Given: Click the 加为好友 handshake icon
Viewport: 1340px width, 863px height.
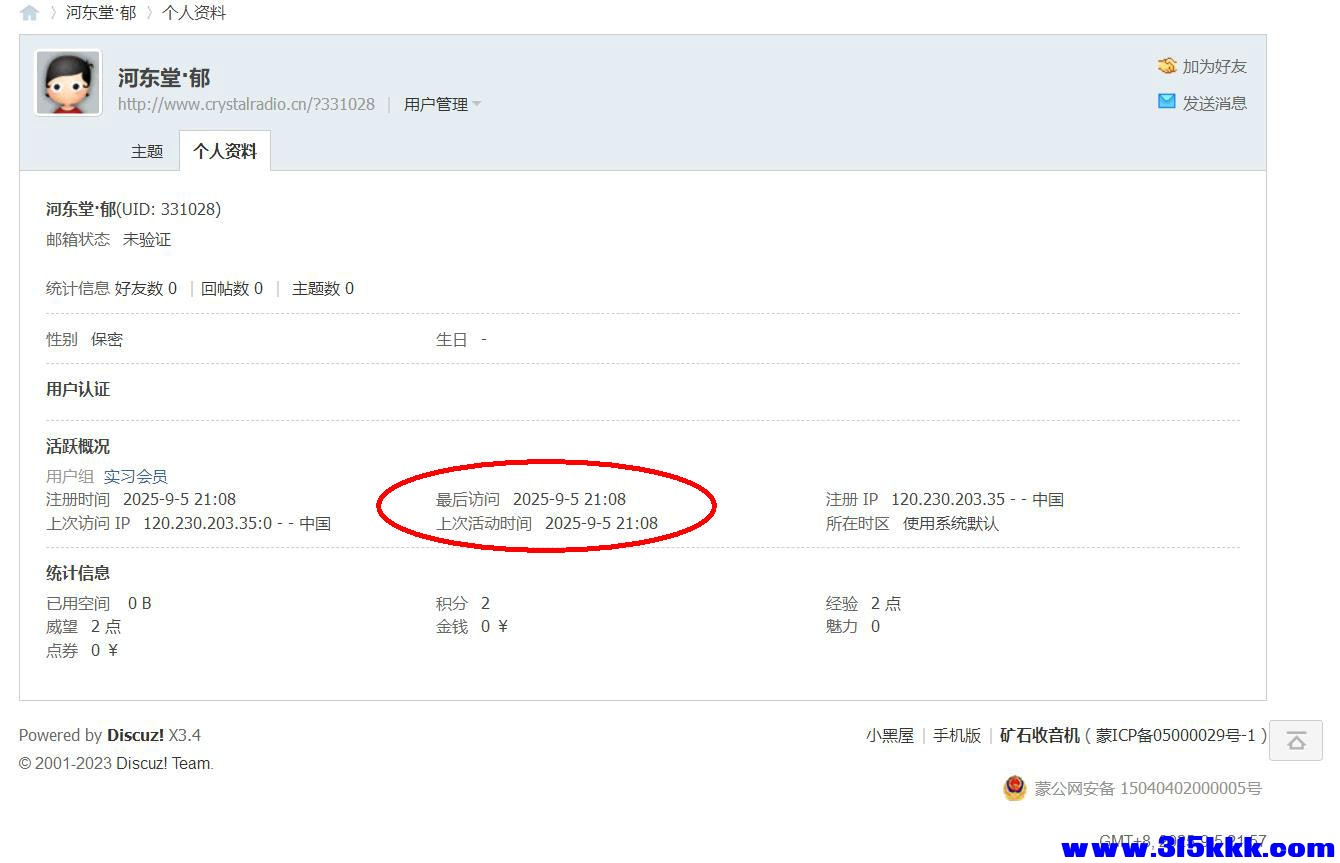Looking at the screenshot, I should pyautogui.click(x=1166, y=66).
